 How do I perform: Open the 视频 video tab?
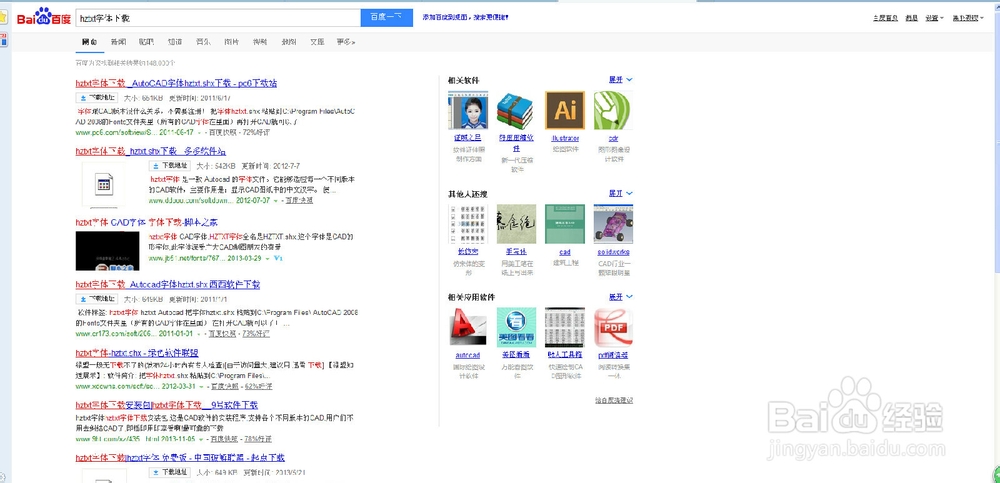(260, 42)
